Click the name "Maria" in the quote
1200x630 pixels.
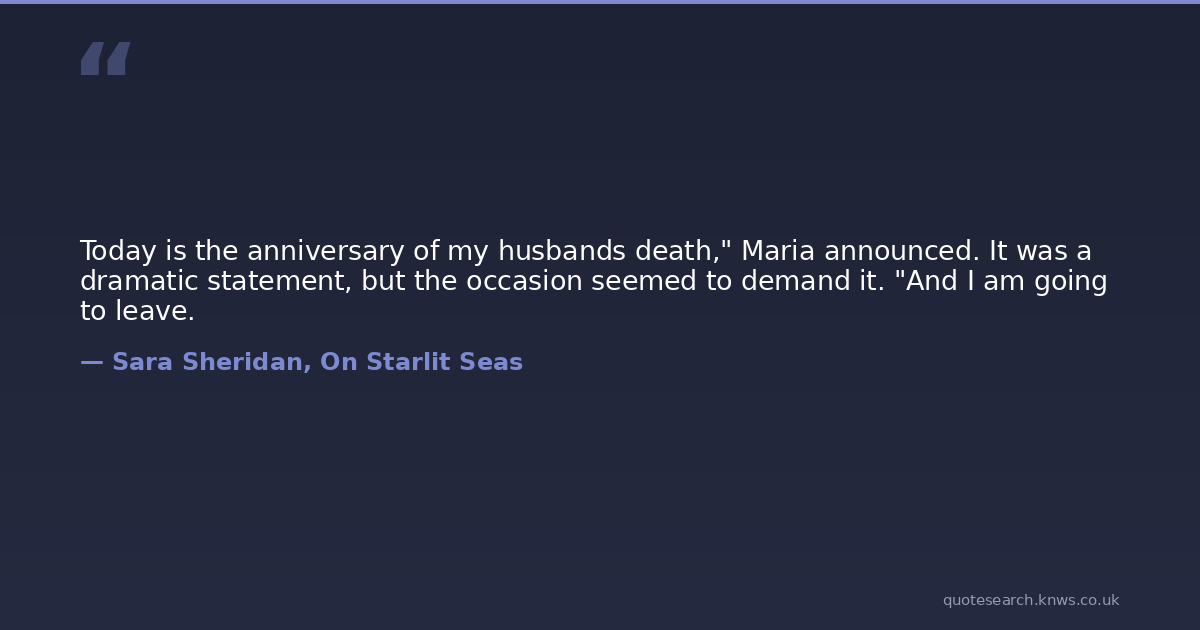pyautogui.click(x=778, y=251)
